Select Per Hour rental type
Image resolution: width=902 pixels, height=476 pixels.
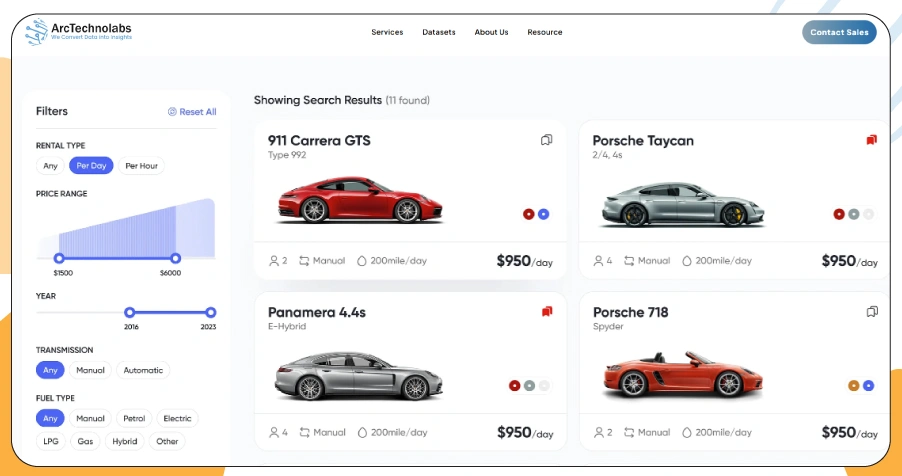click(141, 166)
